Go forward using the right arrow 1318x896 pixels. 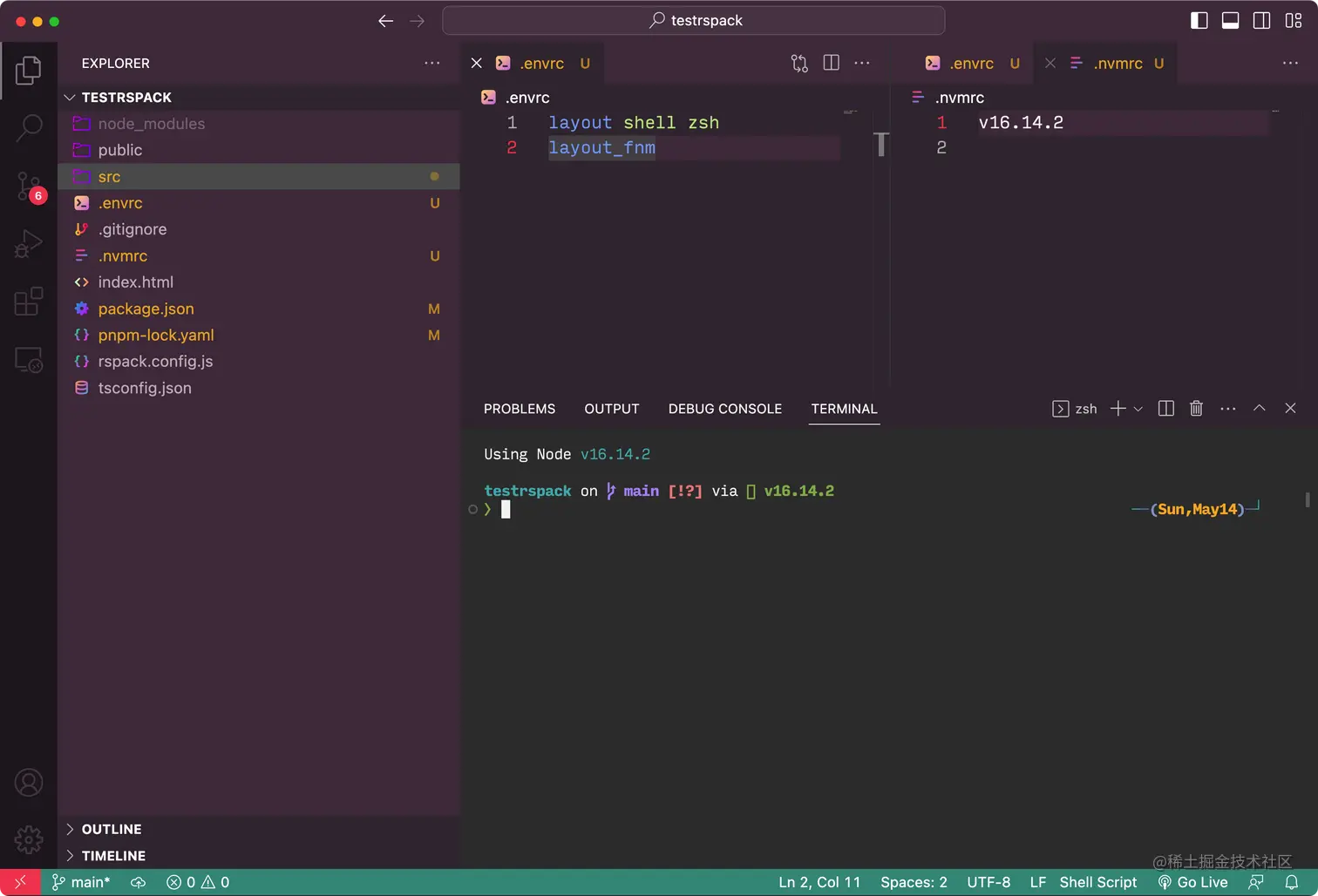pos(418,21)
